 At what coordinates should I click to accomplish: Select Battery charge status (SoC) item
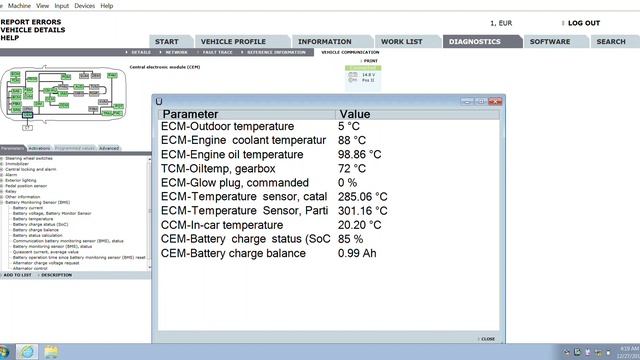click(x=40, y=224)
